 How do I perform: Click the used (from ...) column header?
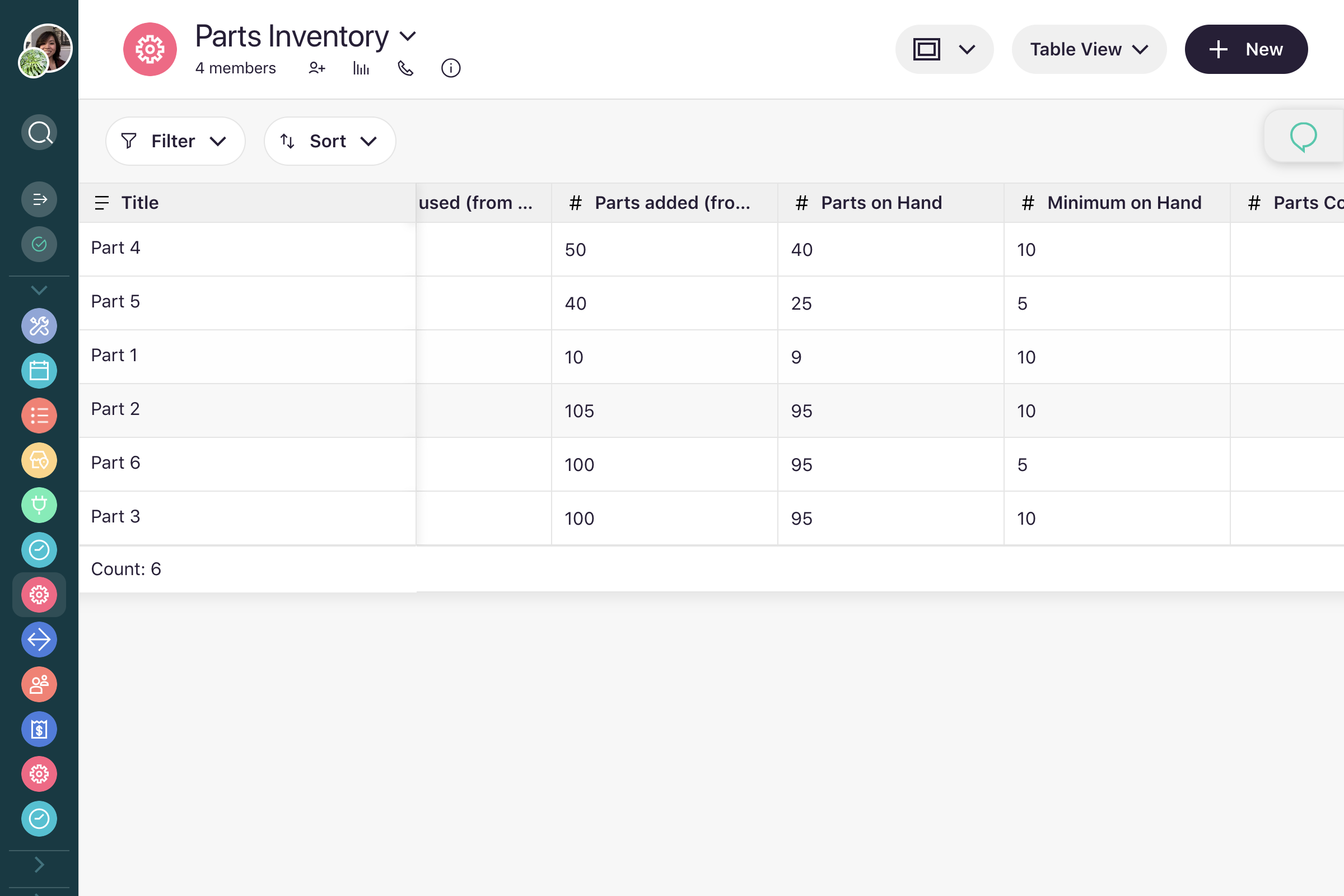point(484,203)
